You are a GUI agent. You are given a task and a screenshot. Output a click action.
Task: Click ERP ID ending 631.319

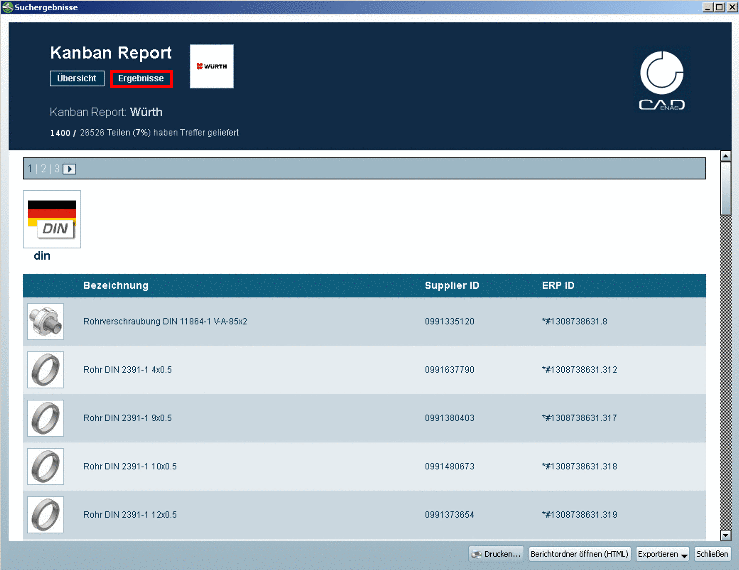(x=580, y=515)
